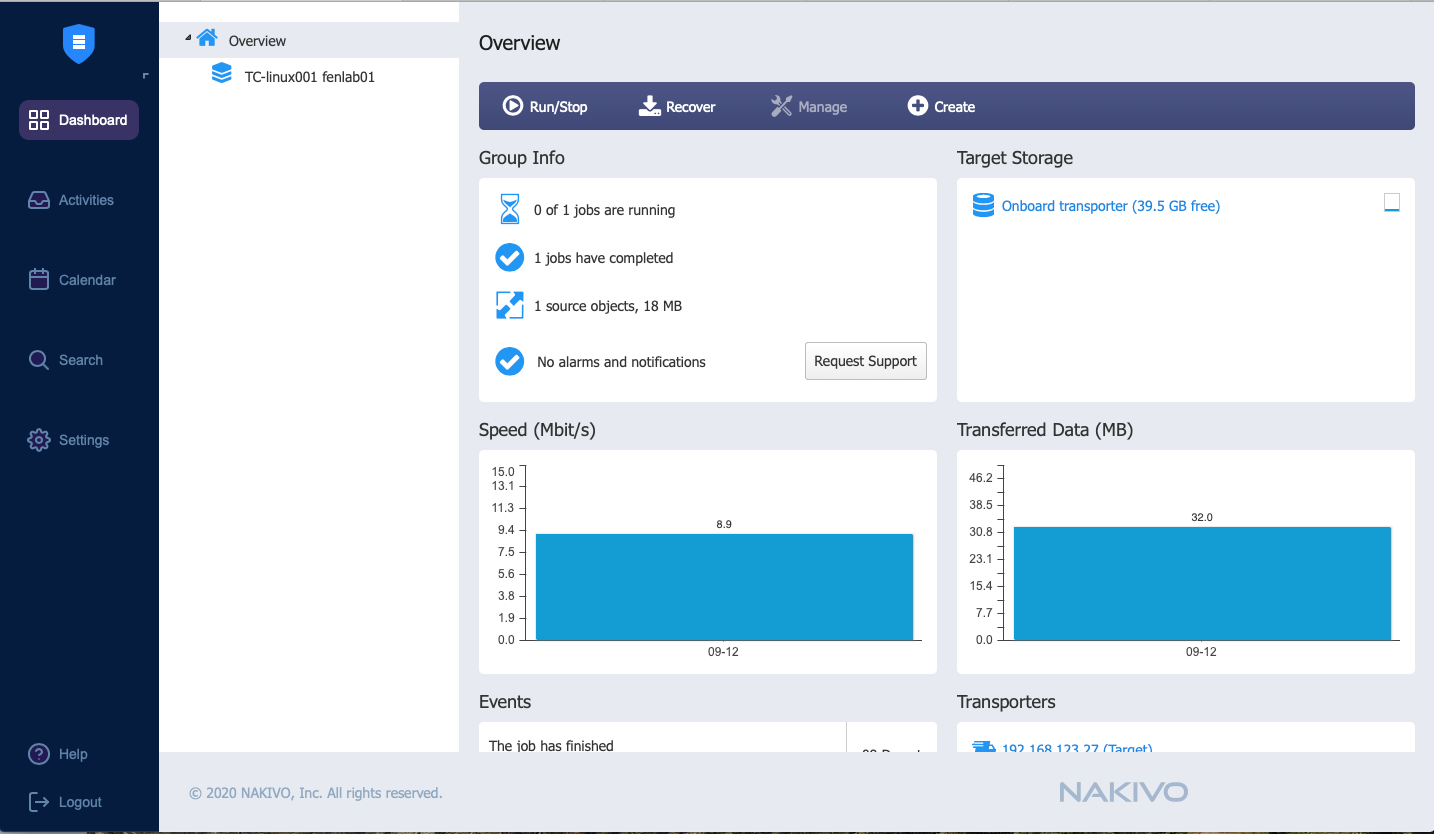
Task: Click the jobs completed checkmark icon
Action: tap(510, 258)
